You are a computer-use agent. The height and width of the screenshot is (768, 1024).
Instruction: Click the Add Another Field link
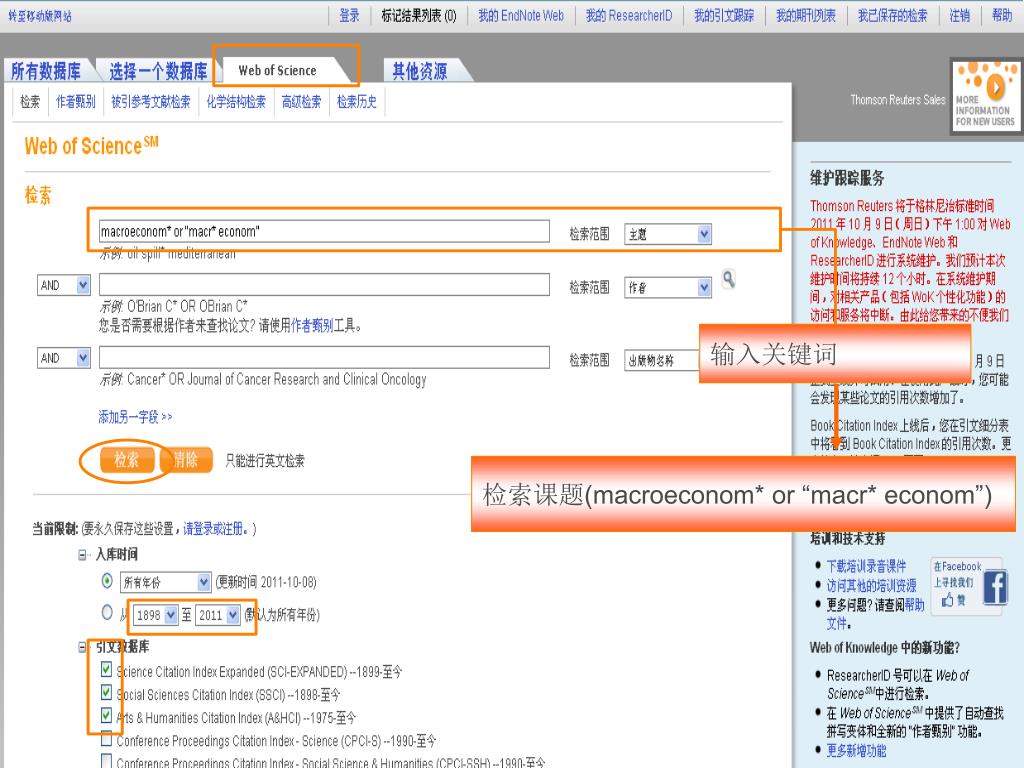pyautogui.click(x=135, y=417)
